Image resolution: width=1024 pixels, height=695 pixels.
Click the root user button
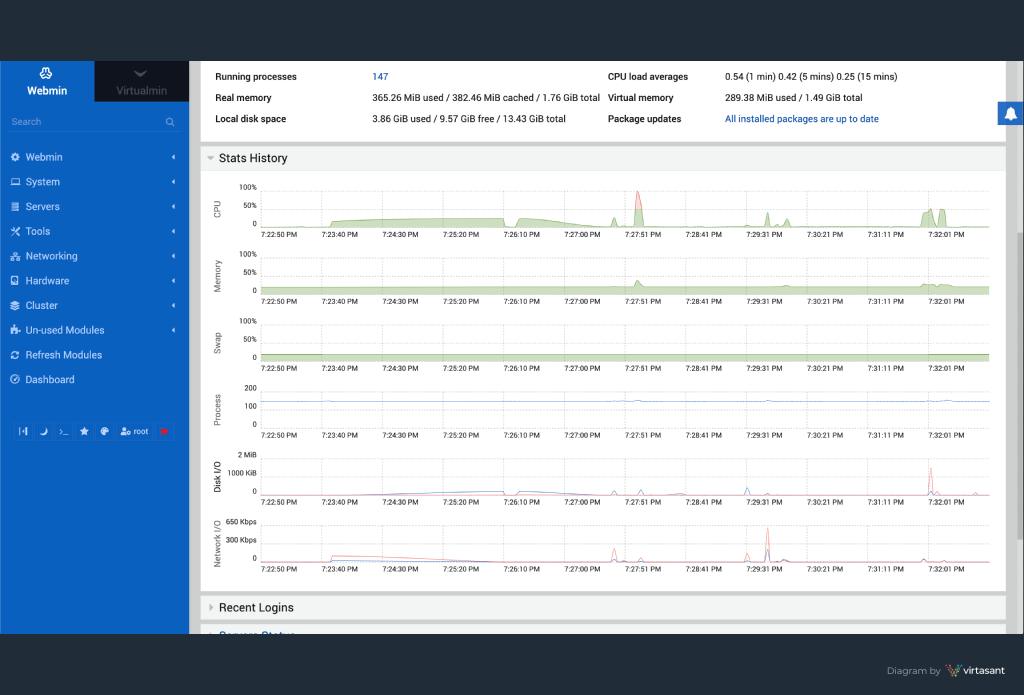135,431
